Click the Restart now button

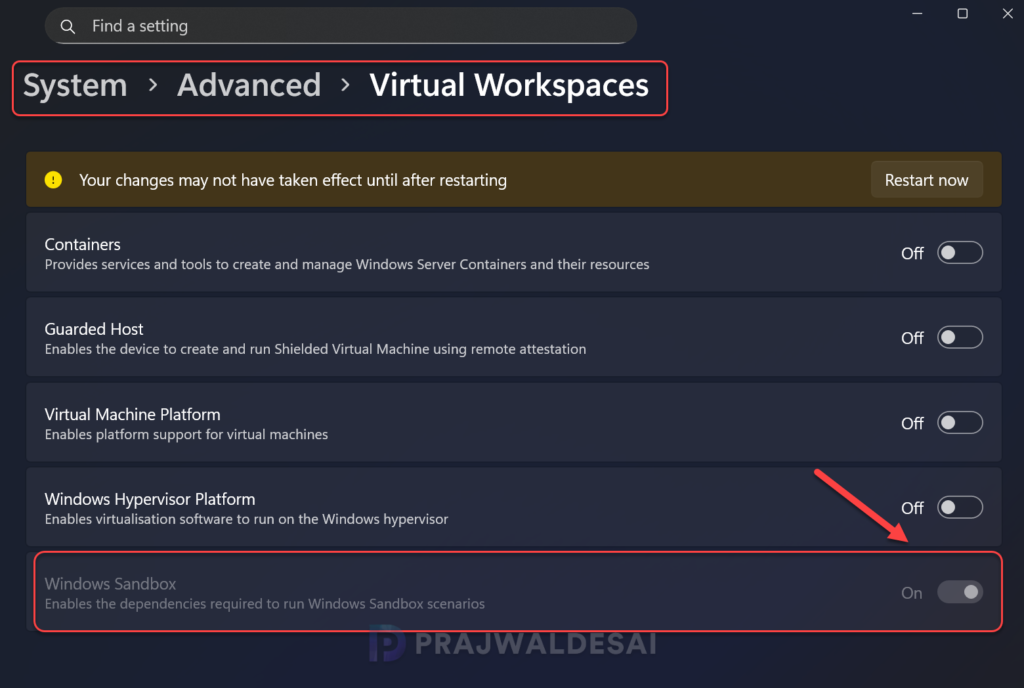click(926, 180)
